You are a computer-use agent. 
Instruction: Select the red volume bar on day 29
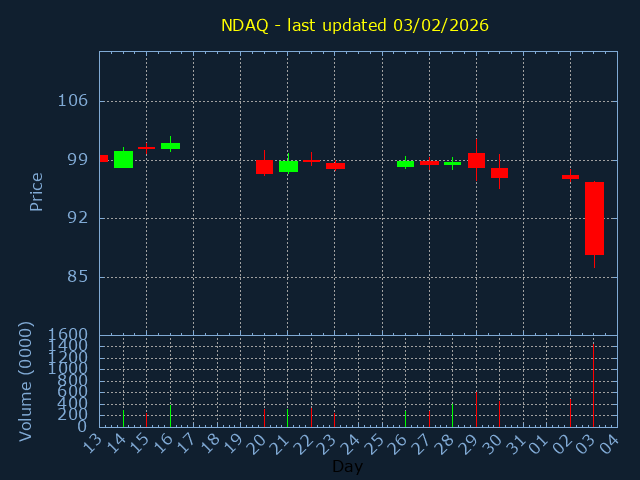click(476, 409)
